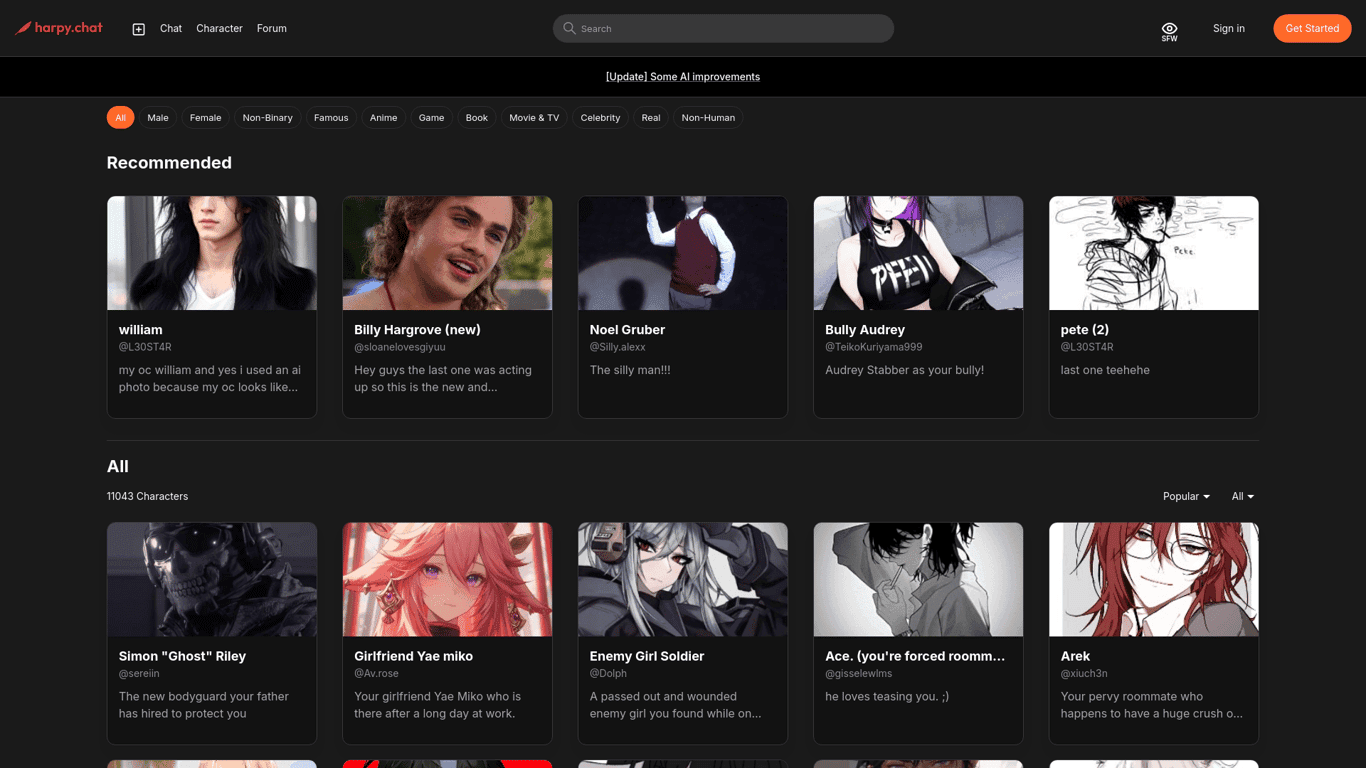Click the "11043 Characters" count text
1366x768 pixels.
pos(147,496)
